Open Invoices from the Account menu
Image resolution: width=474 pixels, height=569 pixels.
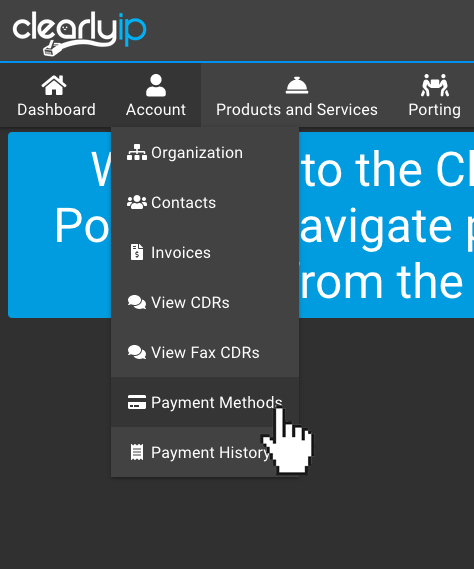pos(205,252)
